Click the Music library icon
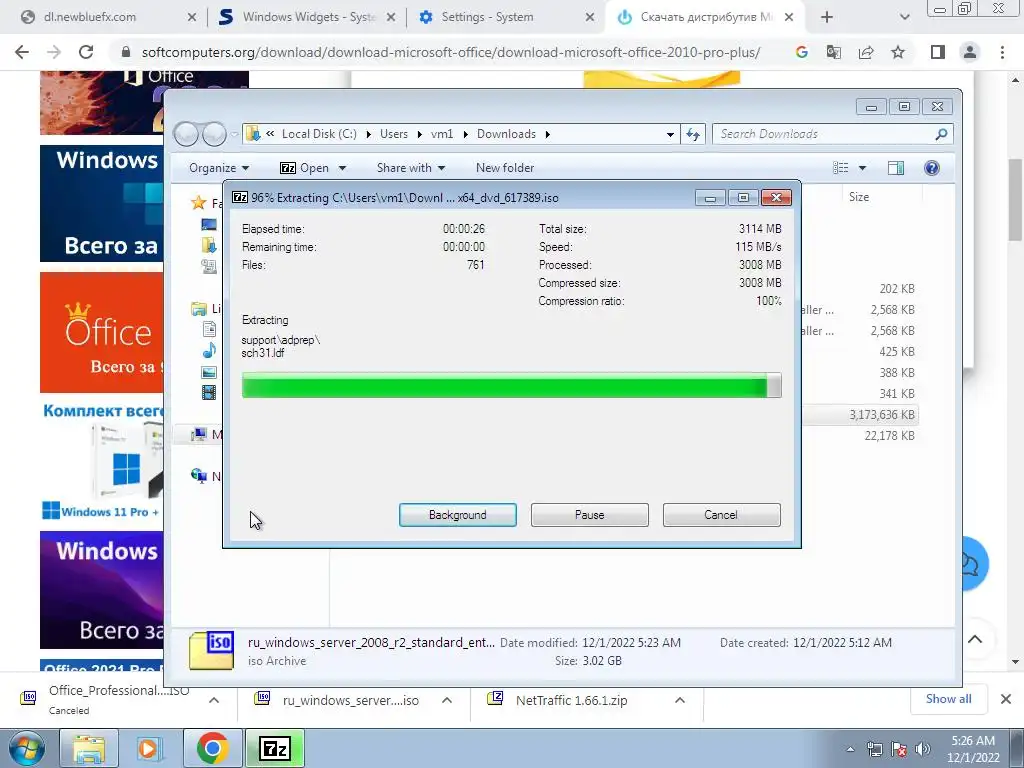The image size is (1024, 768). pos(209,351)
